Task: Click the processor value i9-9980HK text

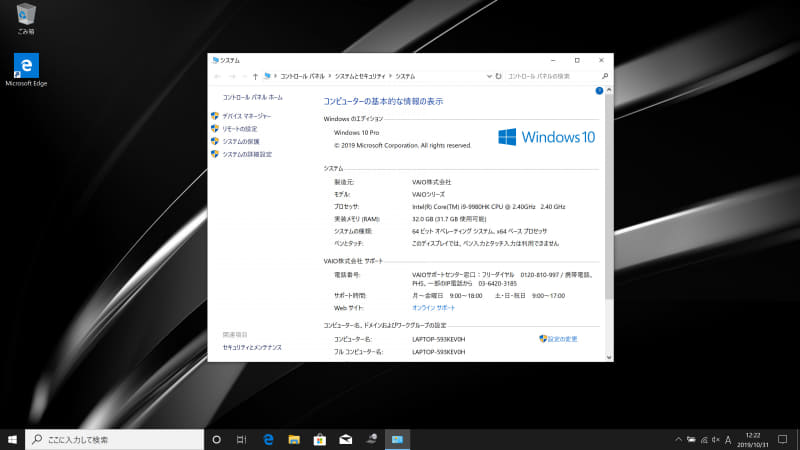Action: (488, 207)
